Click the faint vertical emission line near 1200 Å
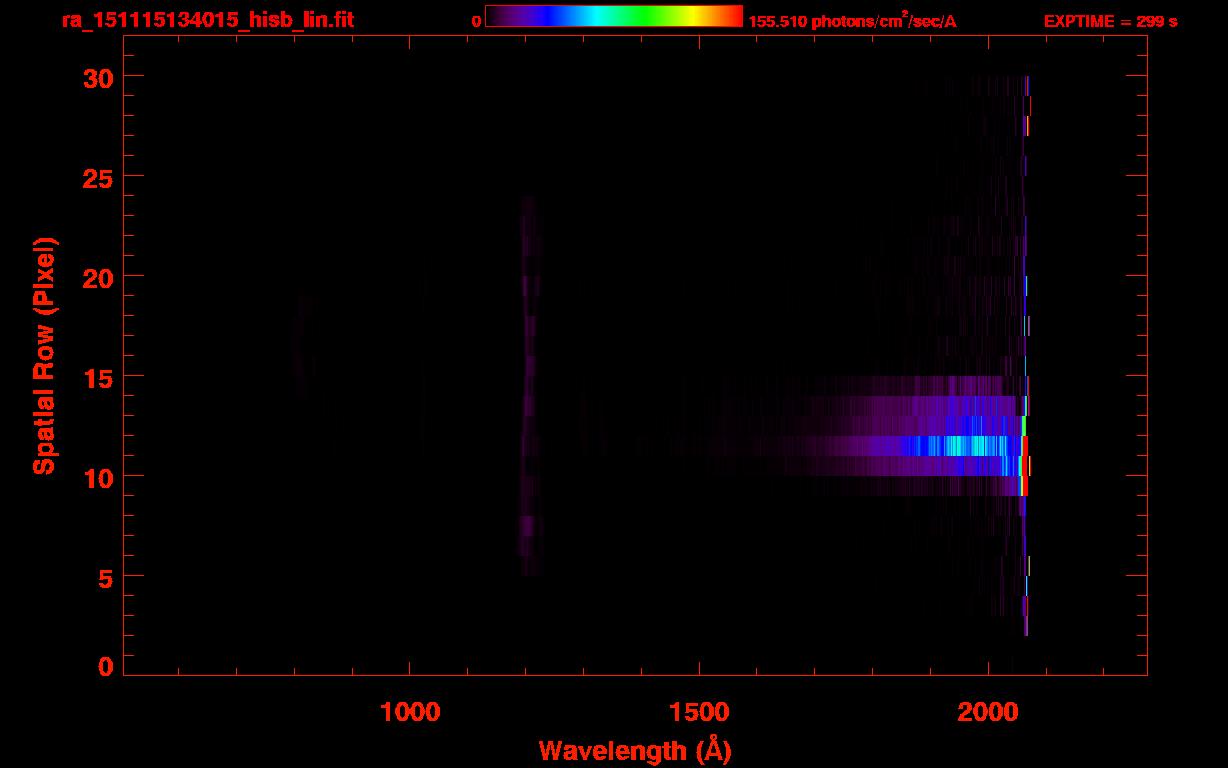This screenshot has width=1228, height=768. [x=529, y=386]
